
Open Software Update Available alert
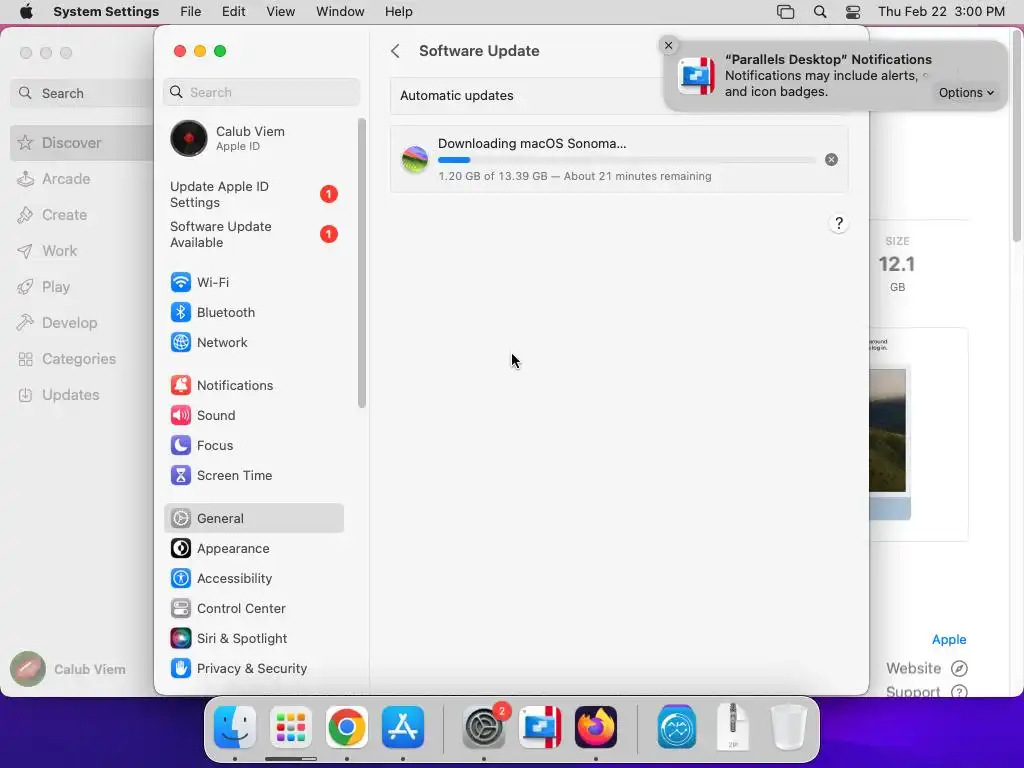click(253, 234)
